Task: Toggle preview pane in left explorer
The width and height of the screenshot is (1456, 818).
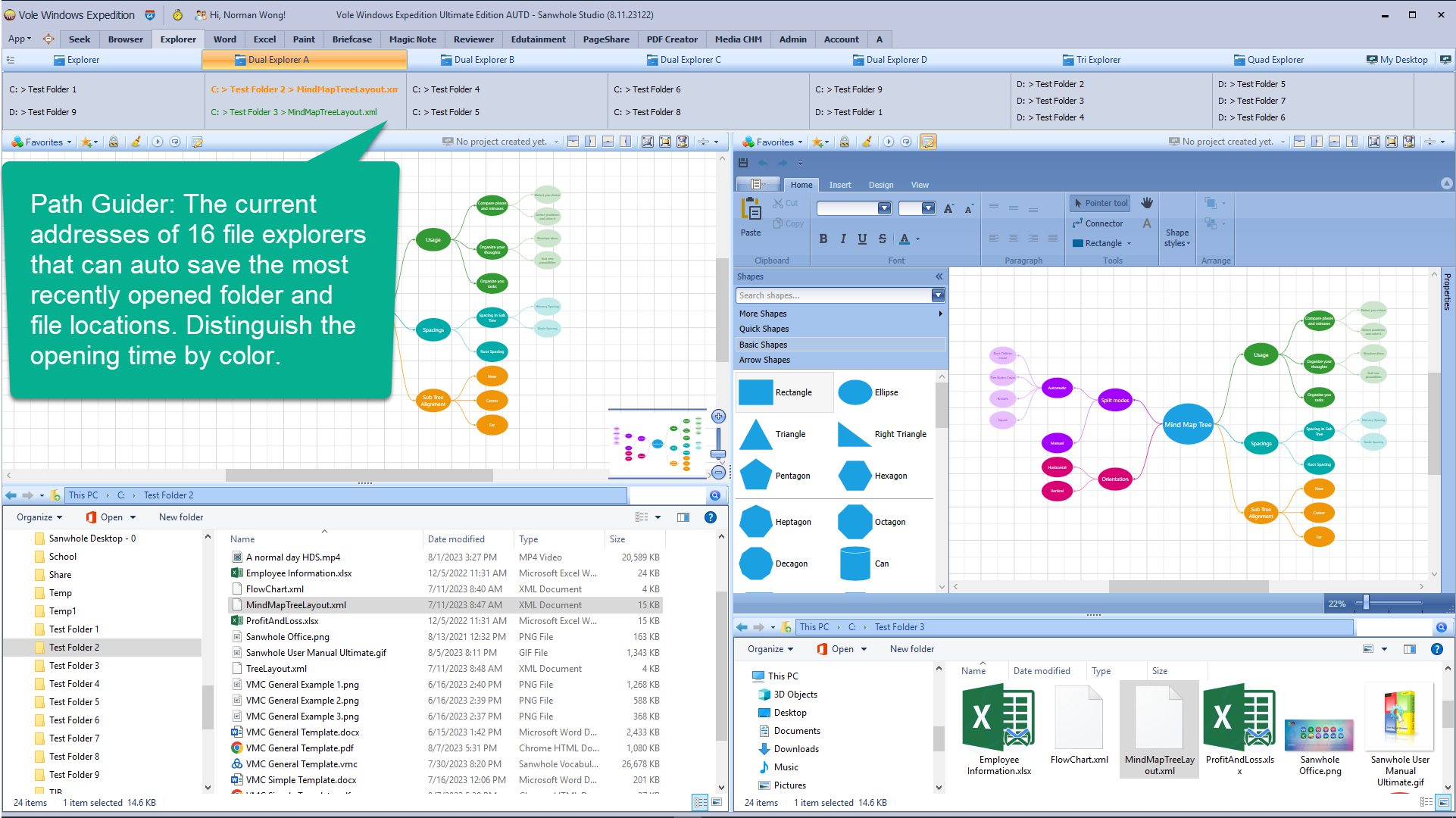Action: pos(683,517)
